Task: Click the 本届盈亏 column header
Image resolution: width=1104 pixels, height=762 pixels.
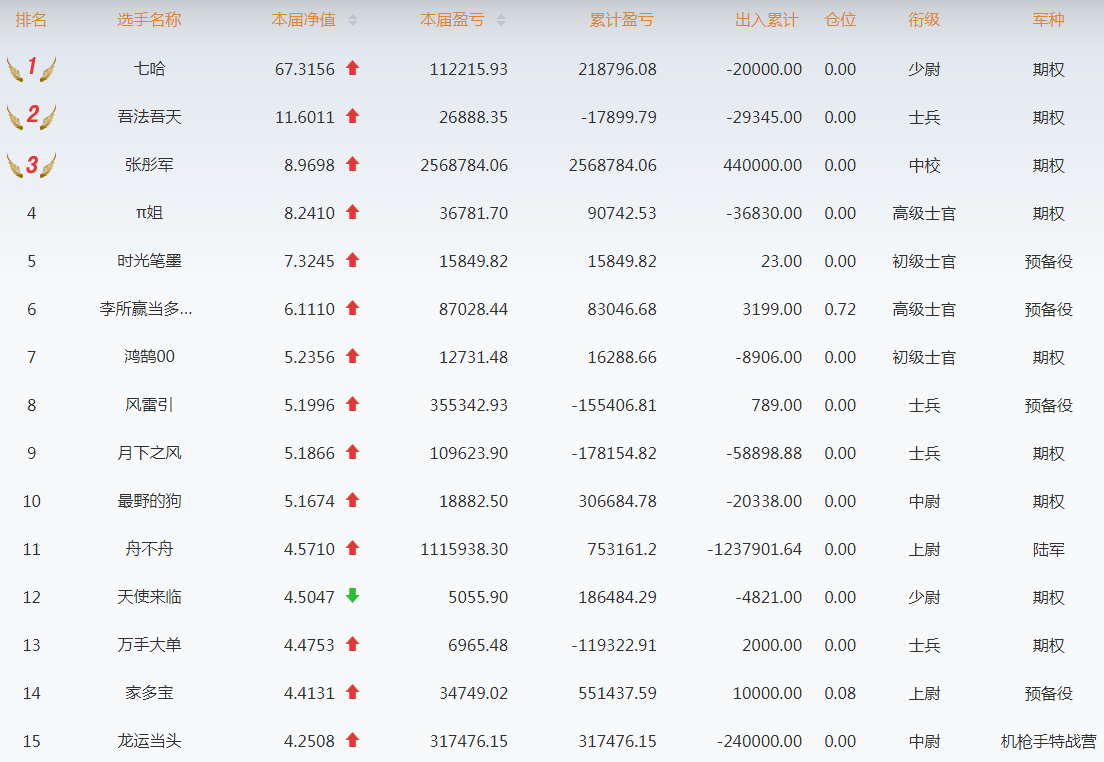Action: [452, 20]
